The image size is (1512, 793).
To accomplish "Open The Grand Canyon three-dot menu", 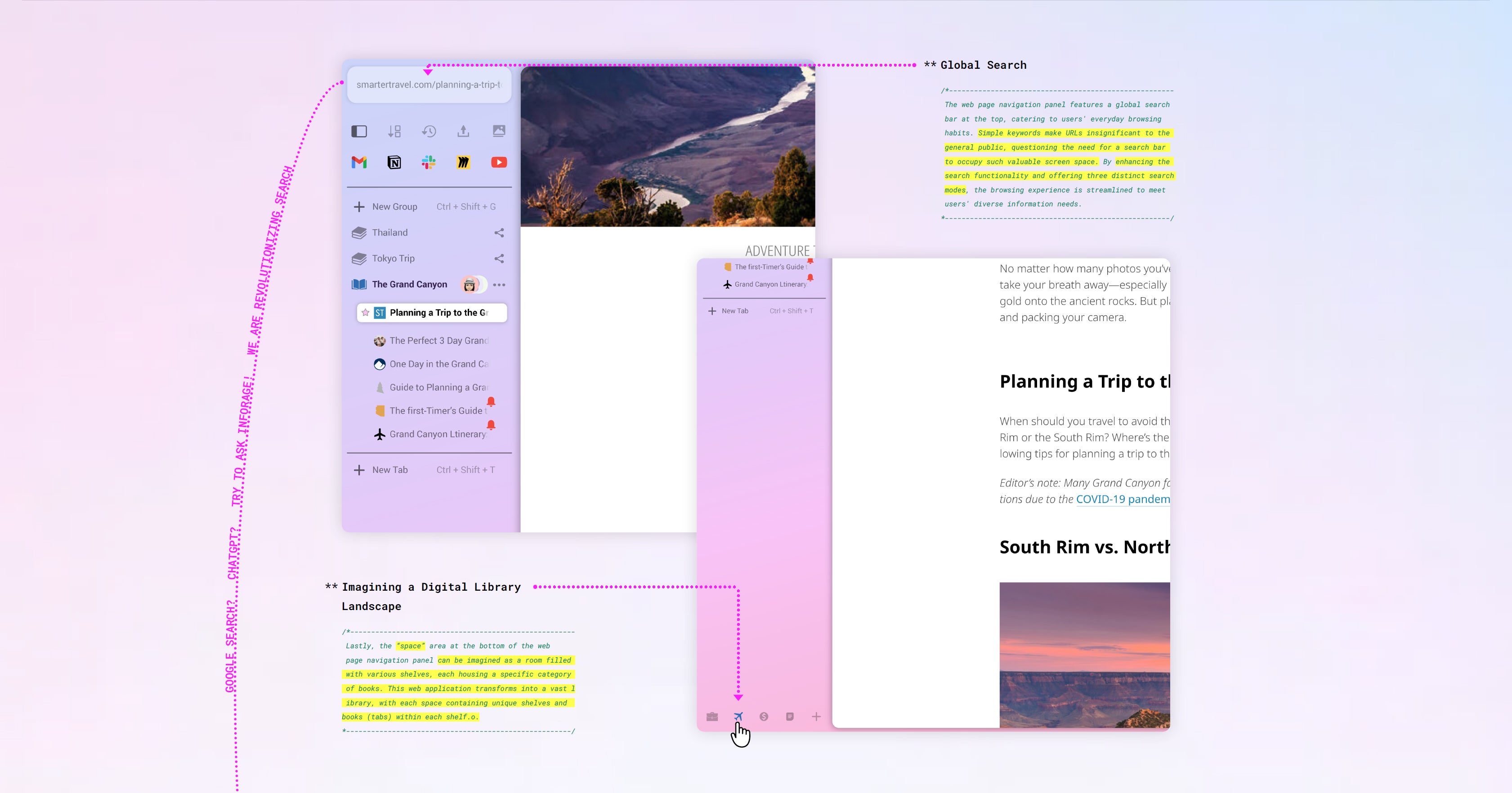I will [x=500, y=285].
